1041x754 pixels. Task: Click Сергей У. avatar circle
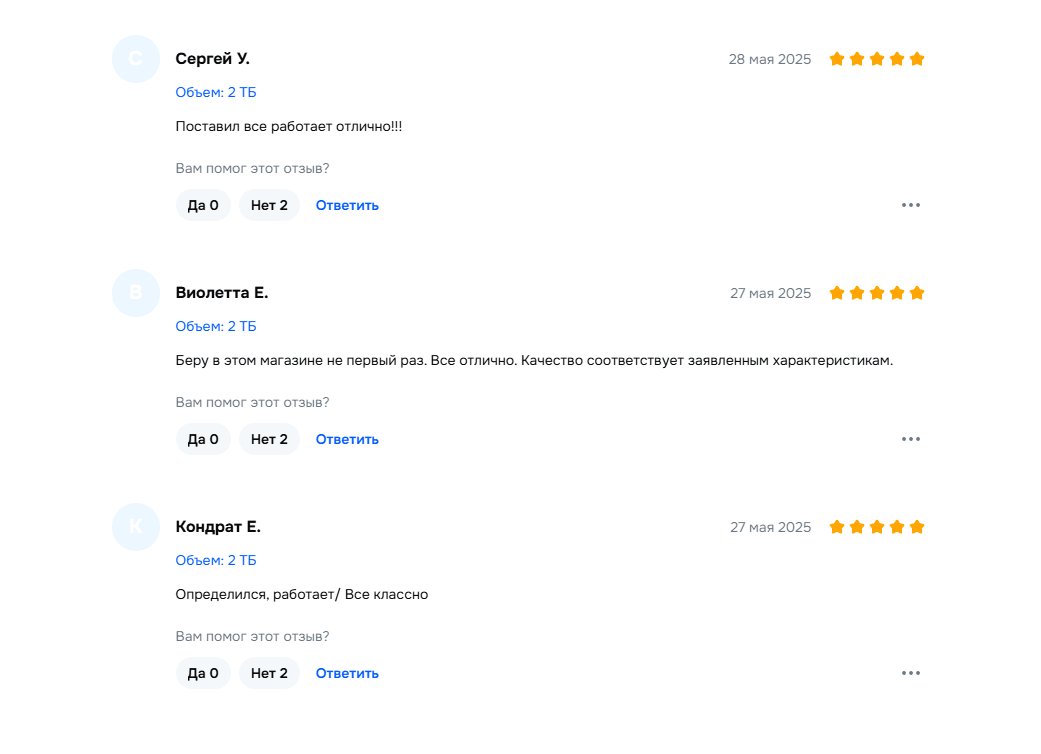[x=135, y=59]
